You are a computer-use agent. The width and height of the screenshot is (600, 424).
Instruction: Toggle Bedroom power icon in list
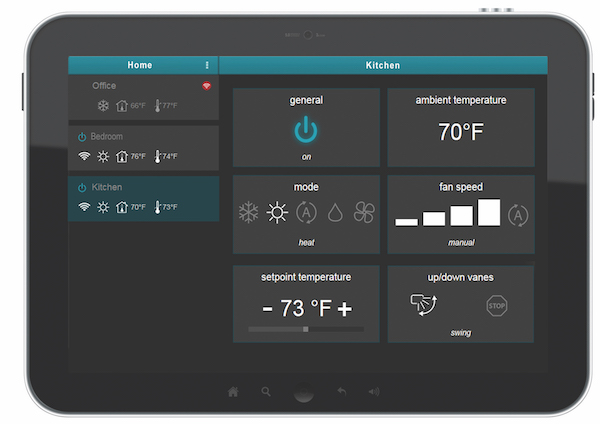click(82, 137)
